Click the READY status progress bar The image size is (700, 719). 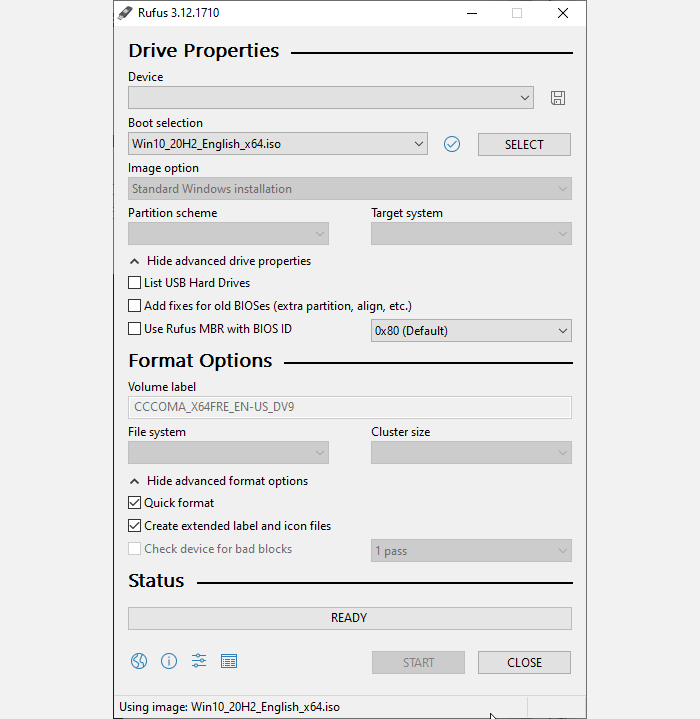[x=349, y=618]
